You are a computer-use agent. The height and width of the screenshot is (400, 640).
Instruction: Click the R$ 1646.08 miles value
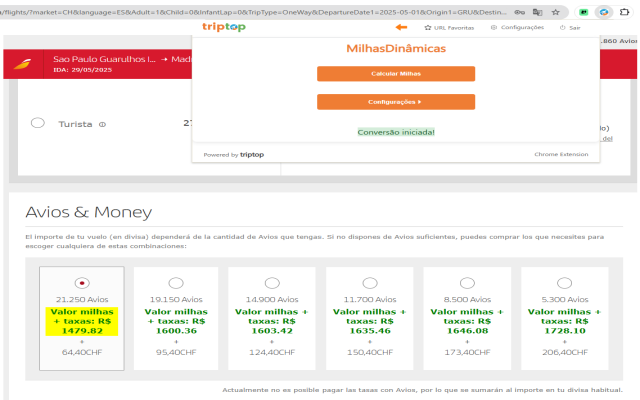click(x=467, y=321)
